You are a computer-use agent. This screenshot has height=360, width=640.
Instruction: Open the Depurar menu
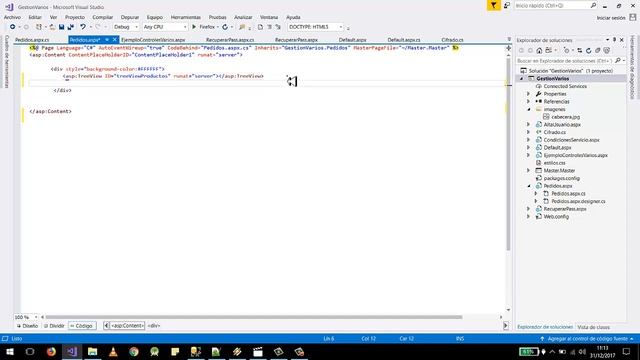coord(130,17)
